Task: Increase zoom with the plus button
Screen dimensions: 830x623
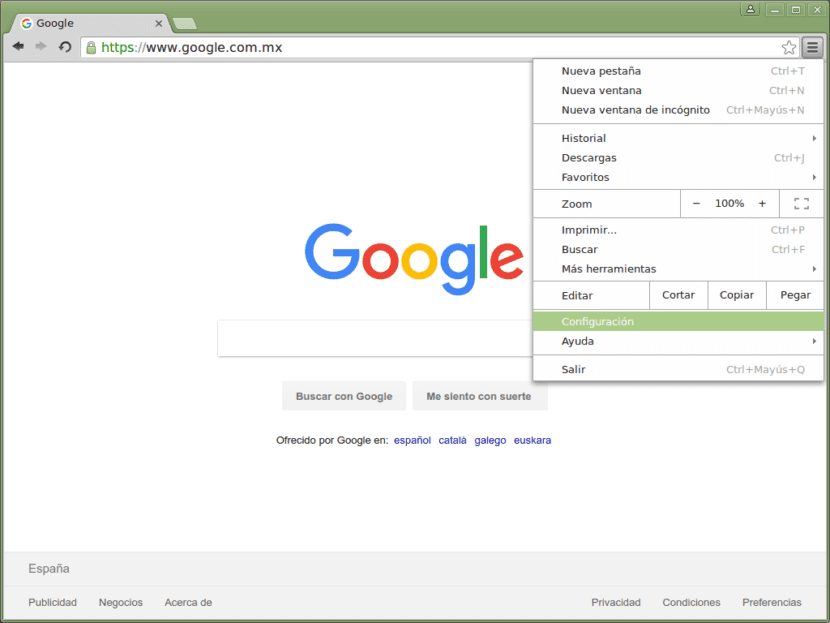Action: 763,203
